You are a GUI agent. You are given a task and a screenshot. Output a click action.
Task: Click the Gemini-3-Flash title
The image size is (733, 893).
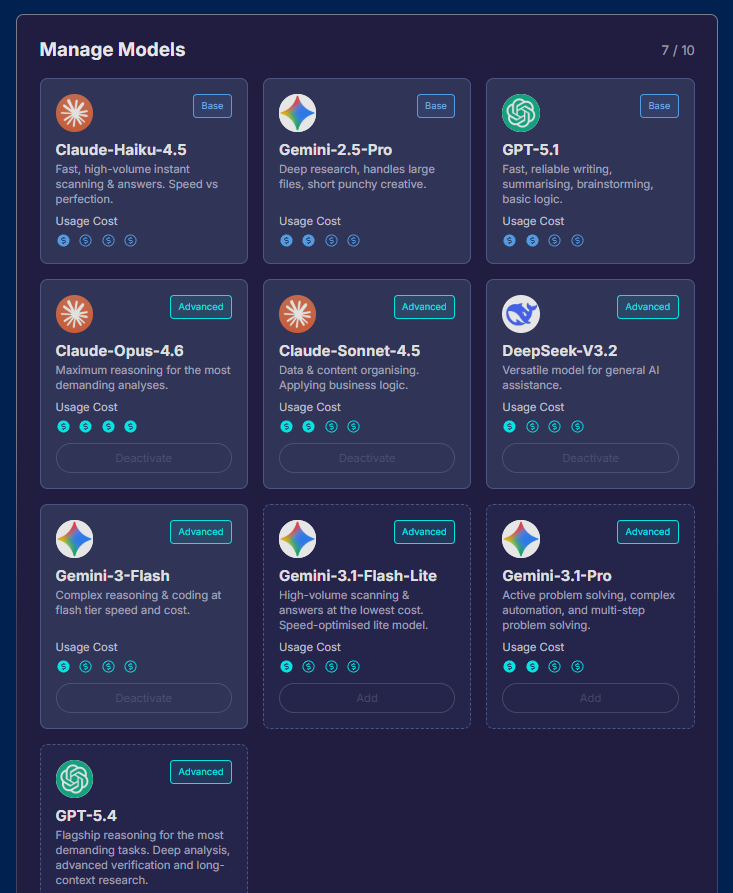pos(113,576)
